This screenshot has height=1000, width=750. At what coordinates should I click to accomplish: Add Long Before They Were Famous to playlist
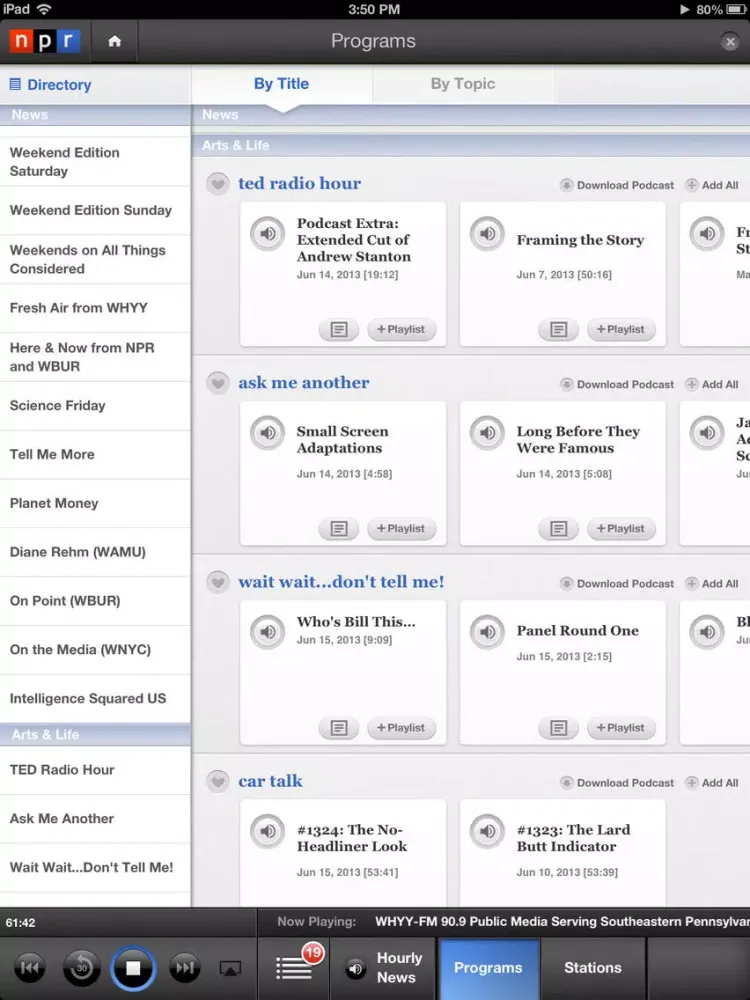click(x=621, y=529)
